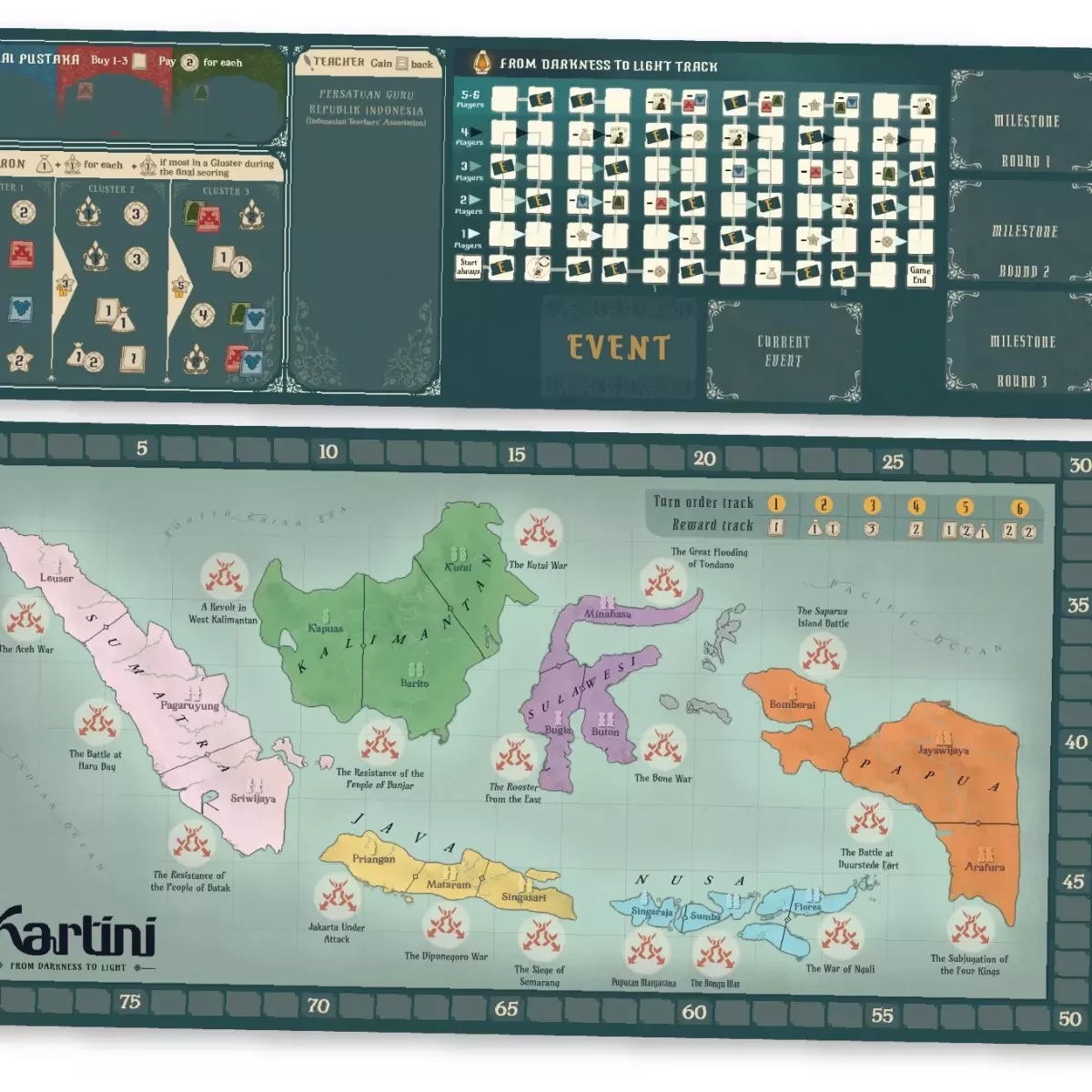Select the Milestone Round 2 card slot
Viewport: 1092px width, 1092px height.
tap(1021, 231)
